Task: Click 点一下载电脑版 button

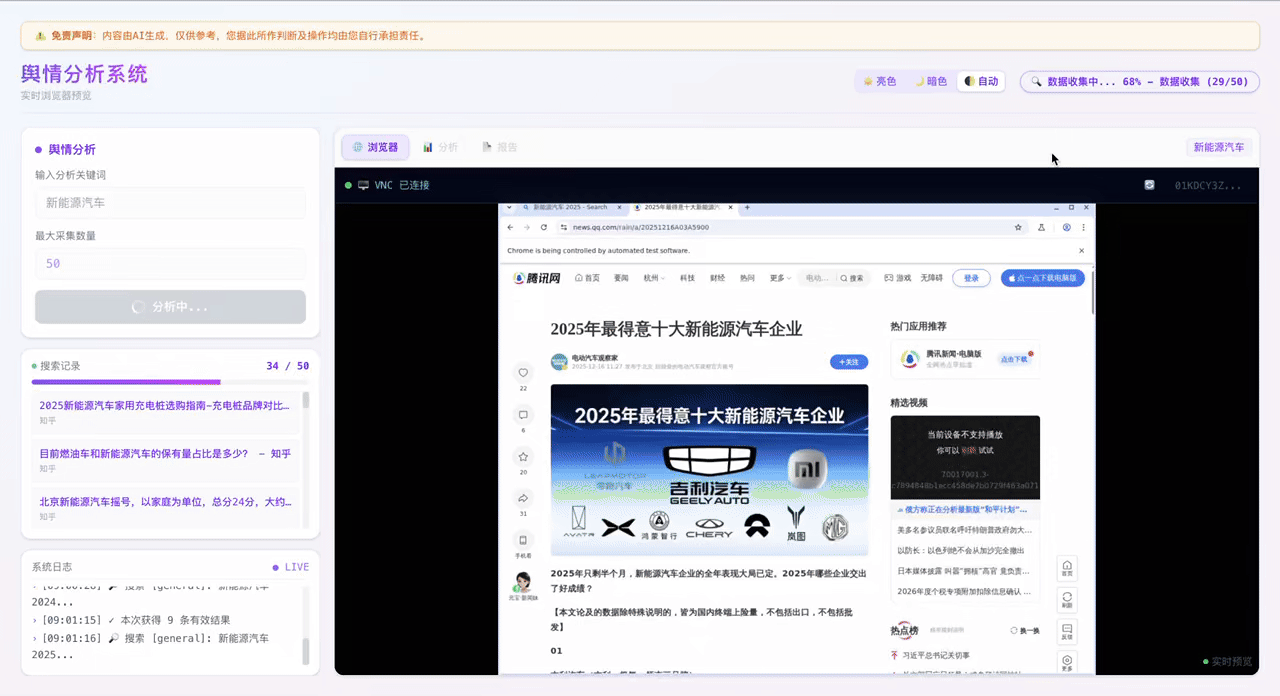Action: [1042, 278]
